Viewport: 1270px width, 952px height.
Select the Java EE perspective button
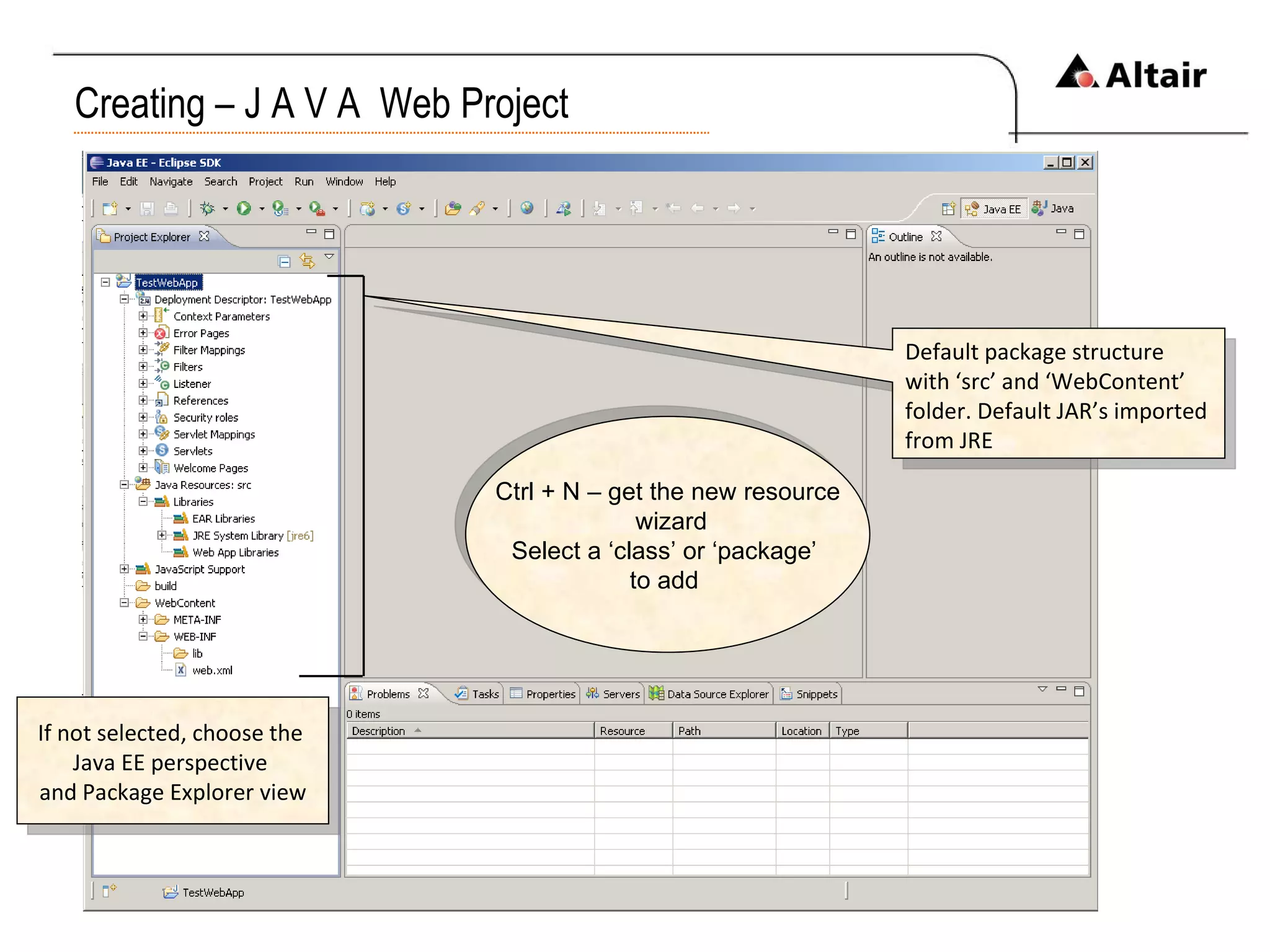(x=993, y=209)
